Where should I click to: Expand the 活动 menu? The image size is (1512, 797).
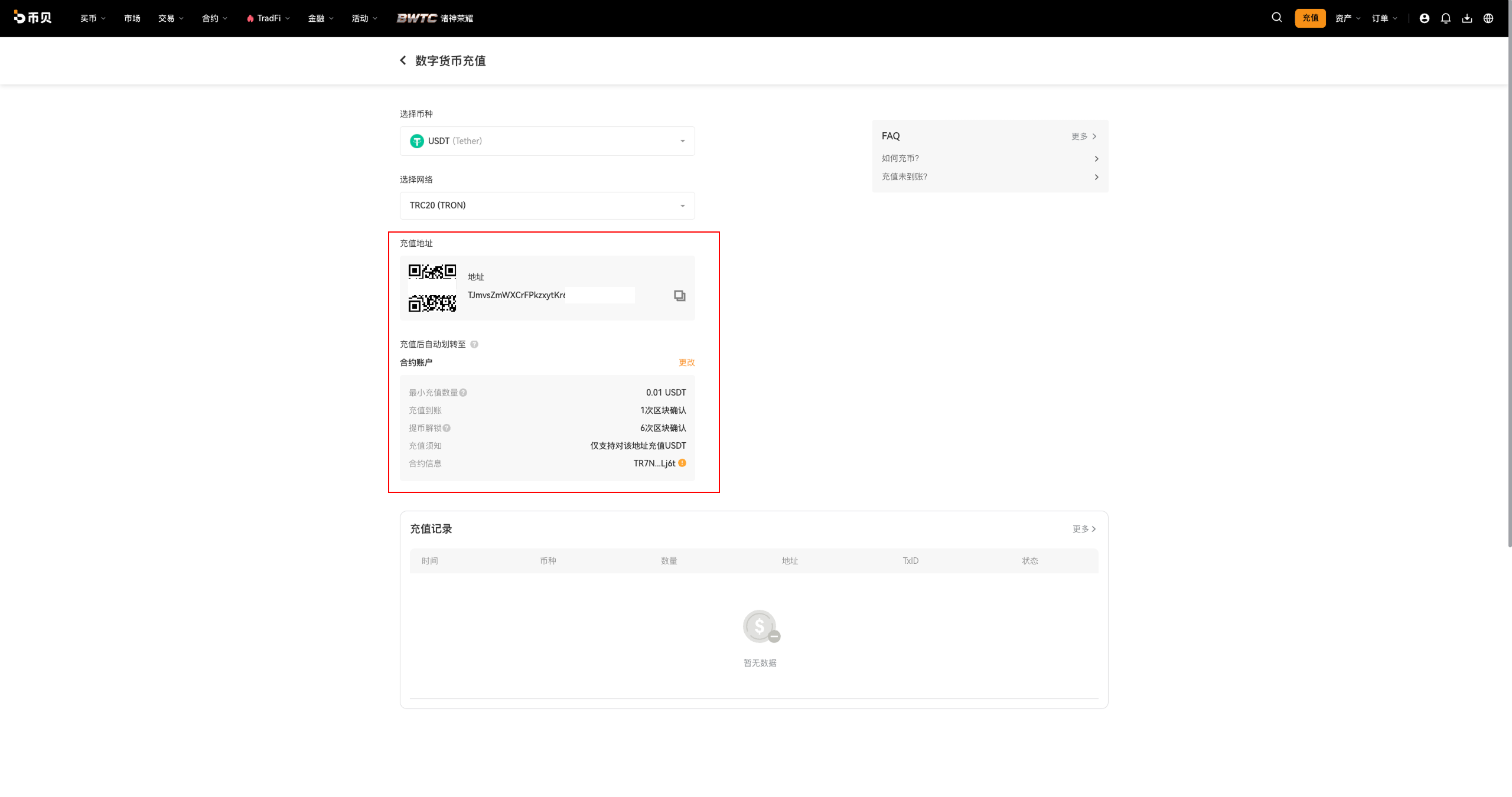pos(364,18)
